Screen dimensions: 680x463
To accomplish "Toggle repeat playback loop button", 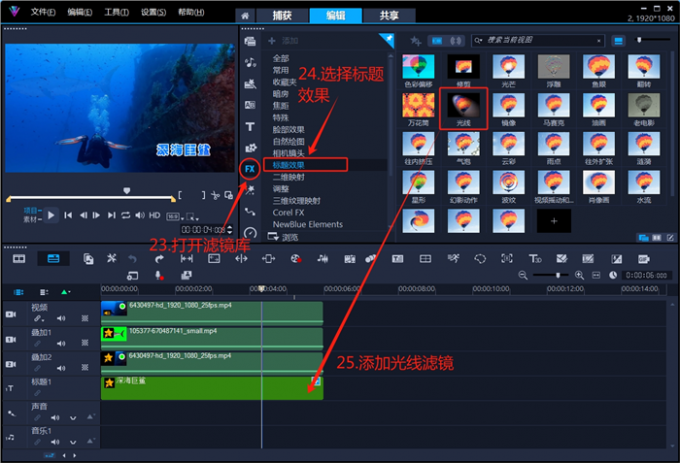I will (x=126, y=215).
